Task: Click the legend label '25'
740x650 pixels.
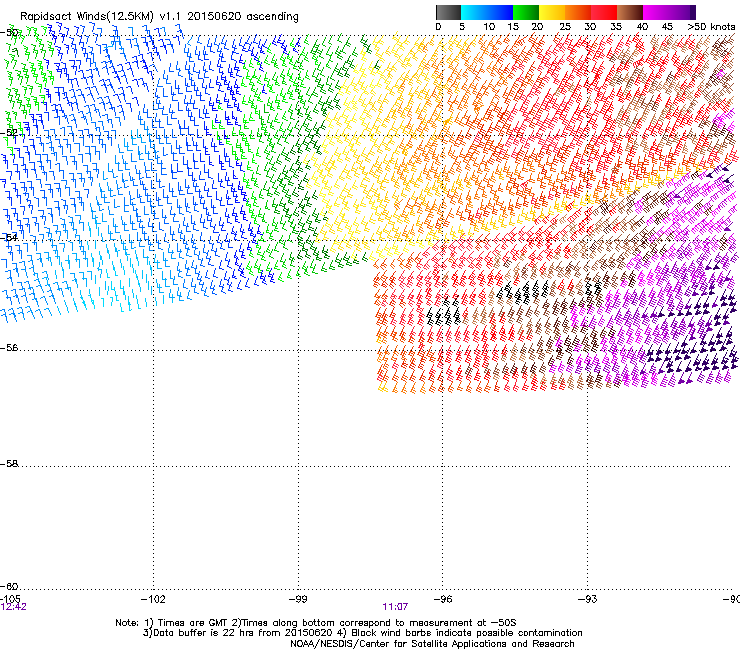Action: click(x=565, y=27)
